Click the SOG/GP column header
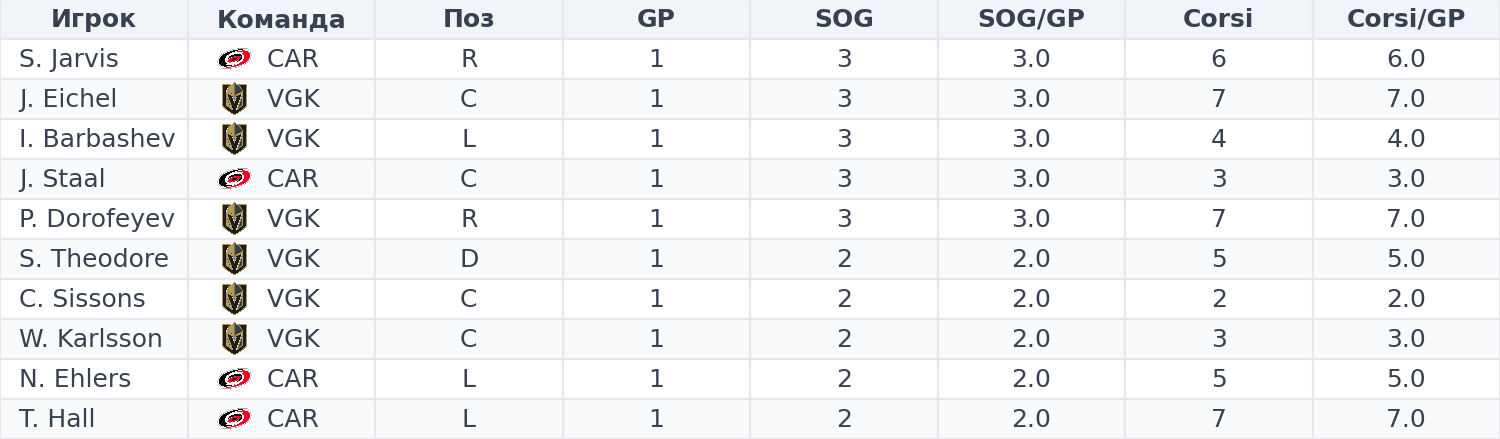Viewport: 1500px width, 439px height. [x=1031, y=19]
